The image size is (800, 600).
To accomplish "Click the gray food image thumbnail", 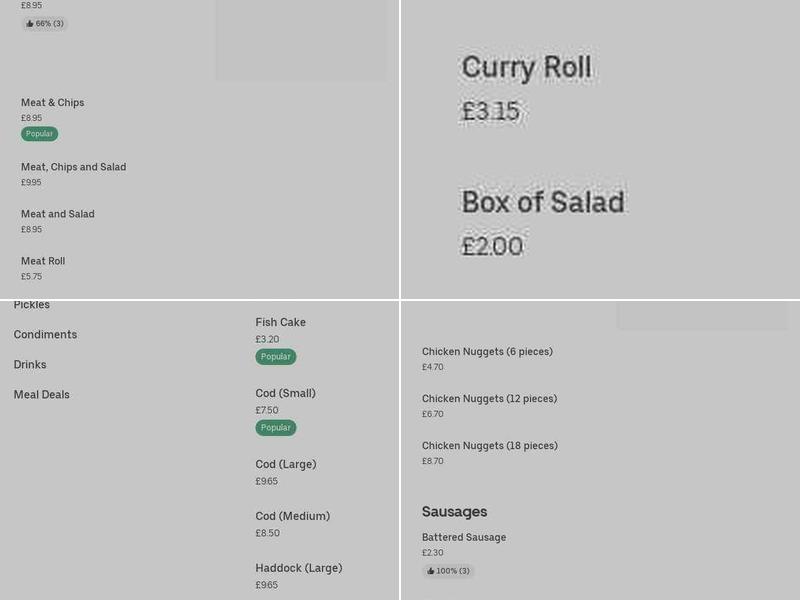I will (x=300, y=42).
